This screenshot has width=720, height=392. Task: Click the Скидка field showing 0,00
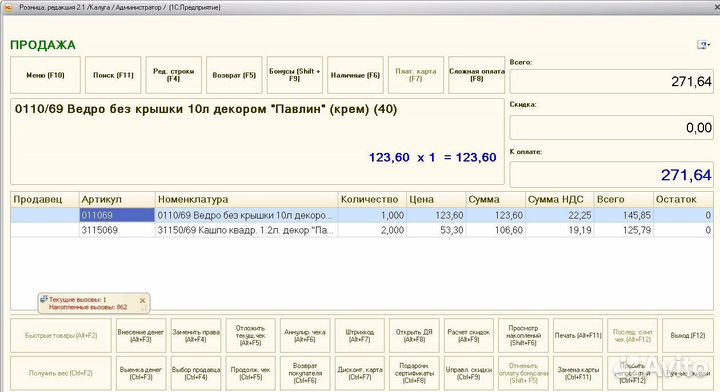(x=612, y=127)
